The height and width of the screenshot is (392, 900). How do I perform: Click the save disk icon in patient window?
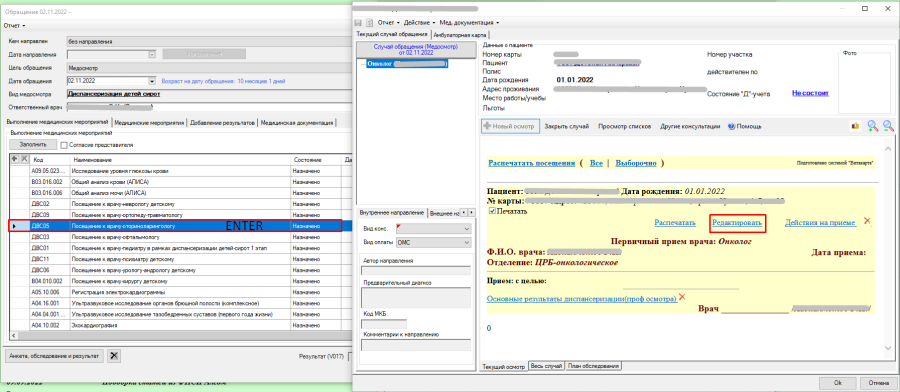coord(359,22)
